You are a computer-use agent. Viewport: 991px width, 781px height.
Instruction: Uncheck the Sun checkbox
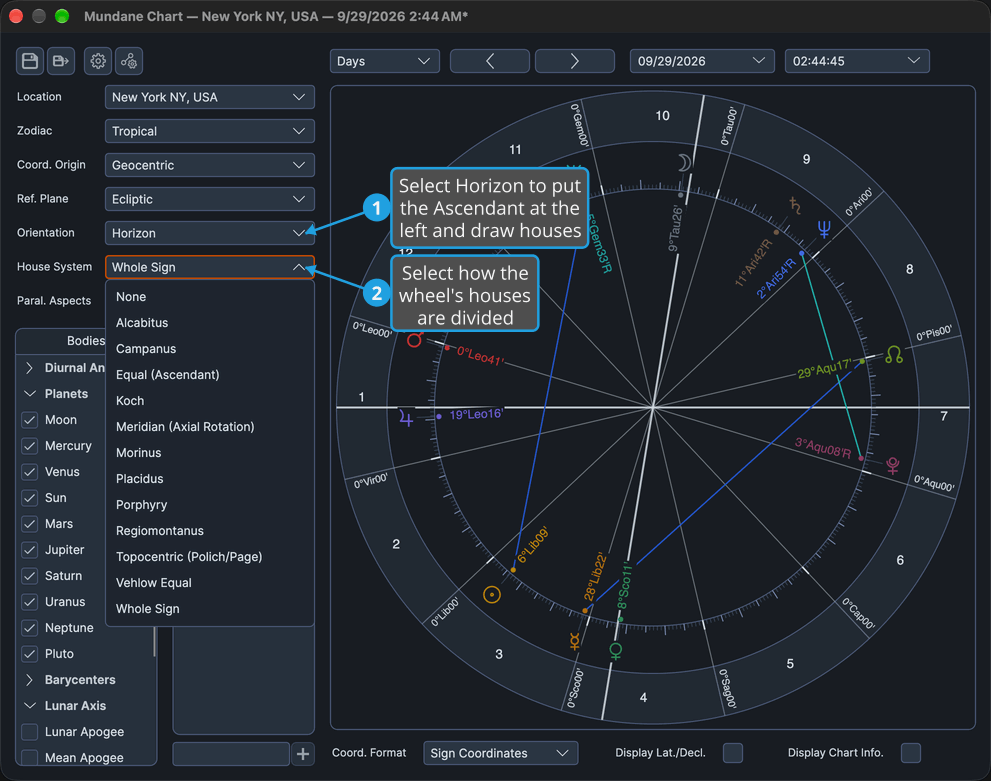pyautogui.click(x=30, y=498)
